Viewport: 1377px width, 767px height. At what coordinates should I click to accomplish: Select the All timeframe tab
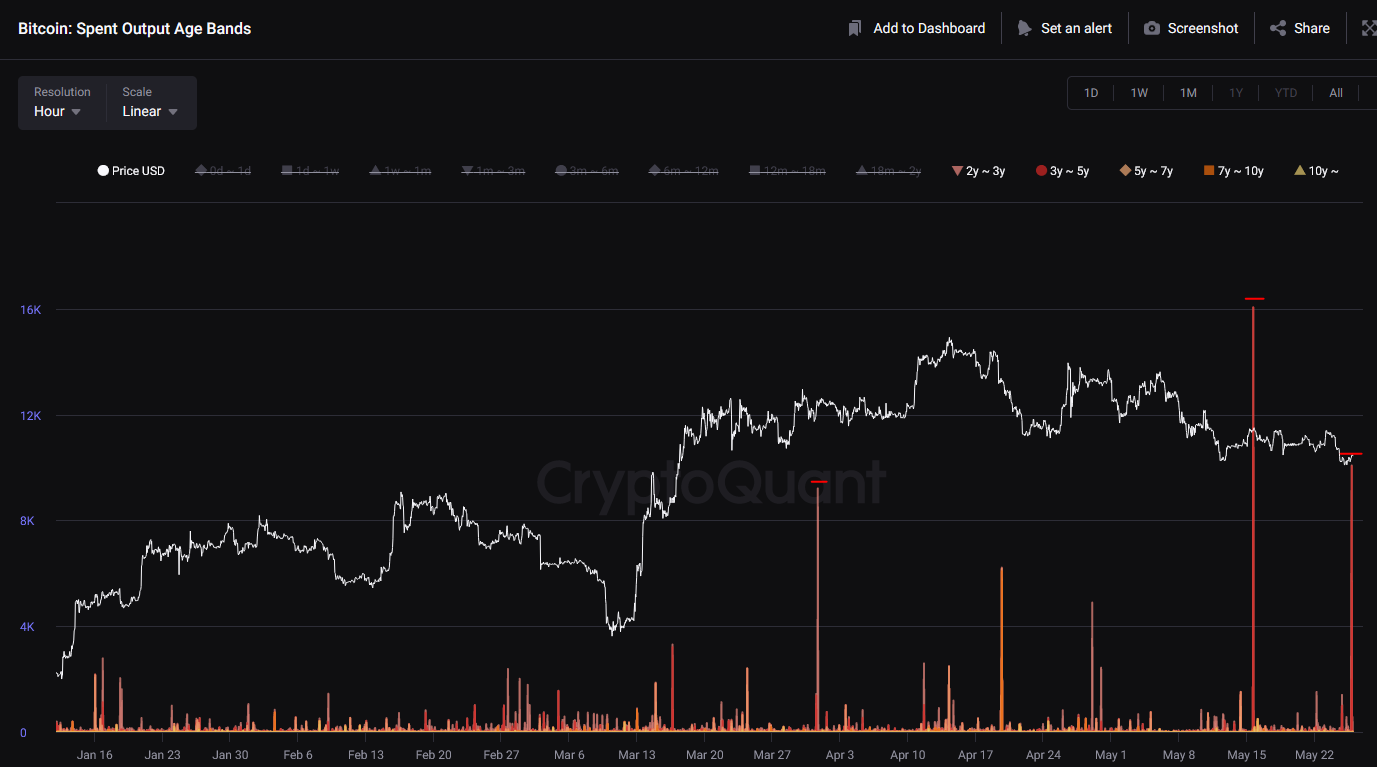pos(1336,92)
